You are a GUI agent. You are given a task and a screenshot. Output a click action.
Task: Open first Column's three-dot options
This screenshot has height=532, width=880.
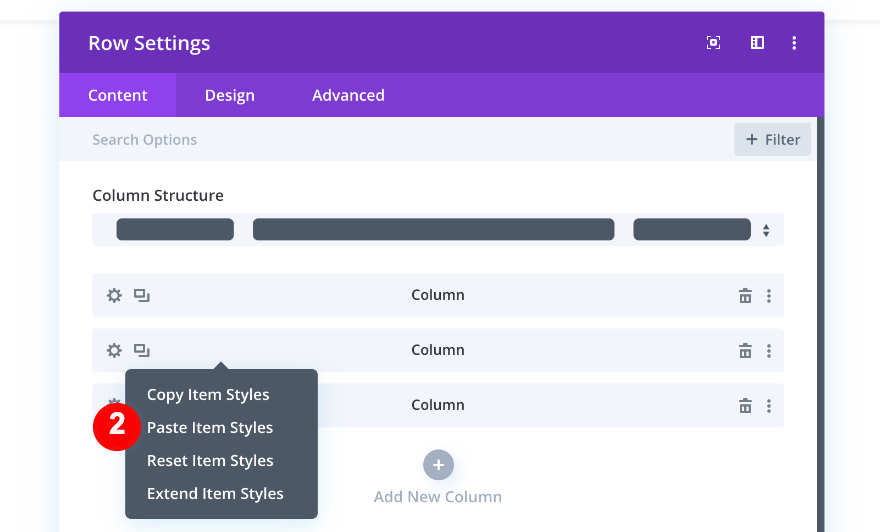[x=769, y=295]
